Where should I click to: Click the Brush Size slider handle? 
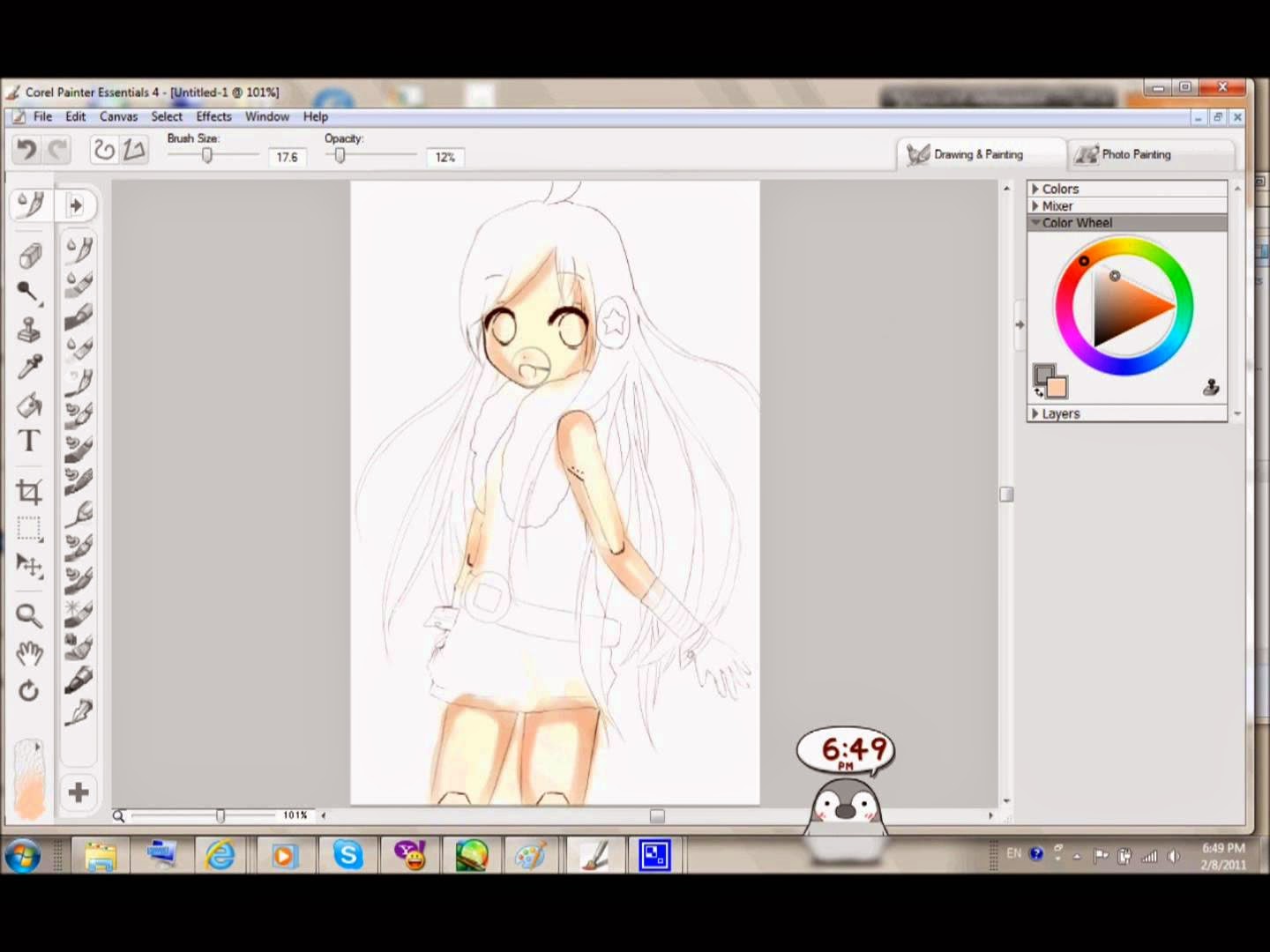207,155
